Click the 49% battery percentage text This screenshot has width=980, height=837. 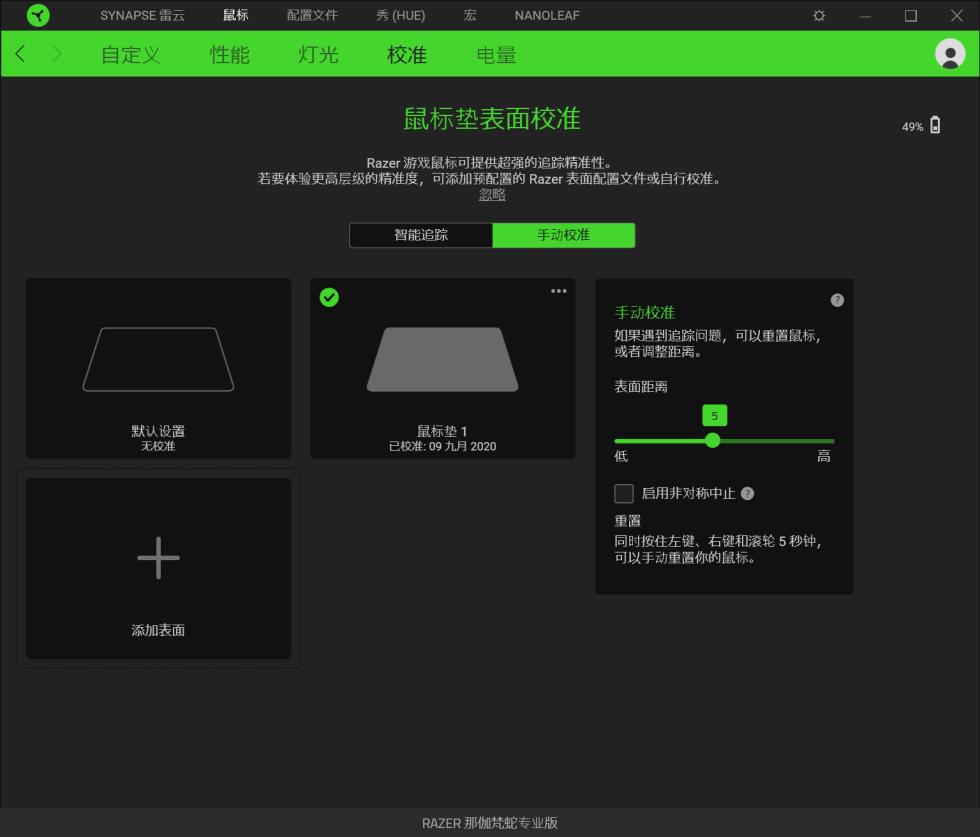point(912,127)
